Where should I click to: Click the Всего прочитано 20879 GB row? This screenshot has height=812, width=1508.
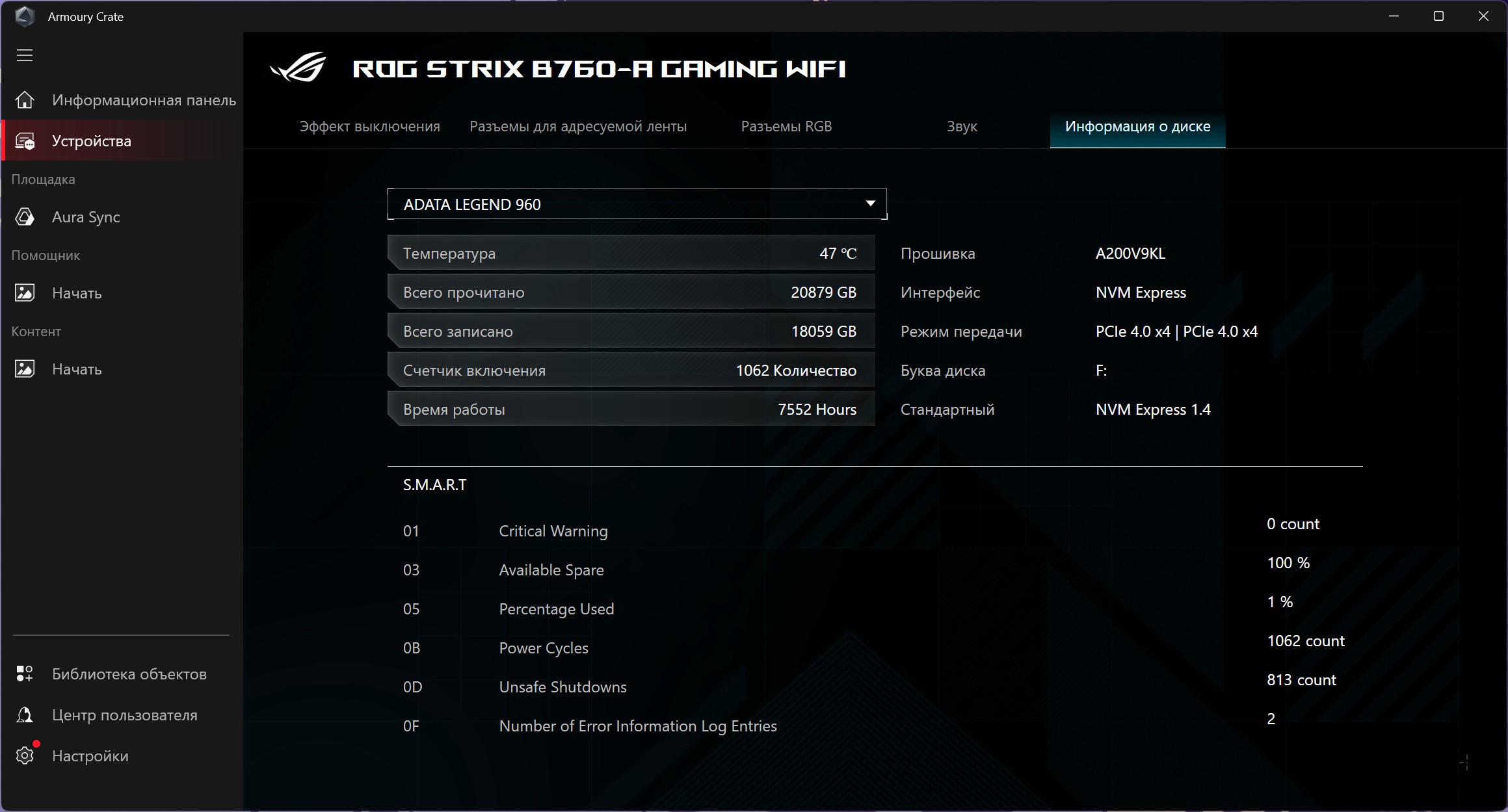[x=631, y=292]
